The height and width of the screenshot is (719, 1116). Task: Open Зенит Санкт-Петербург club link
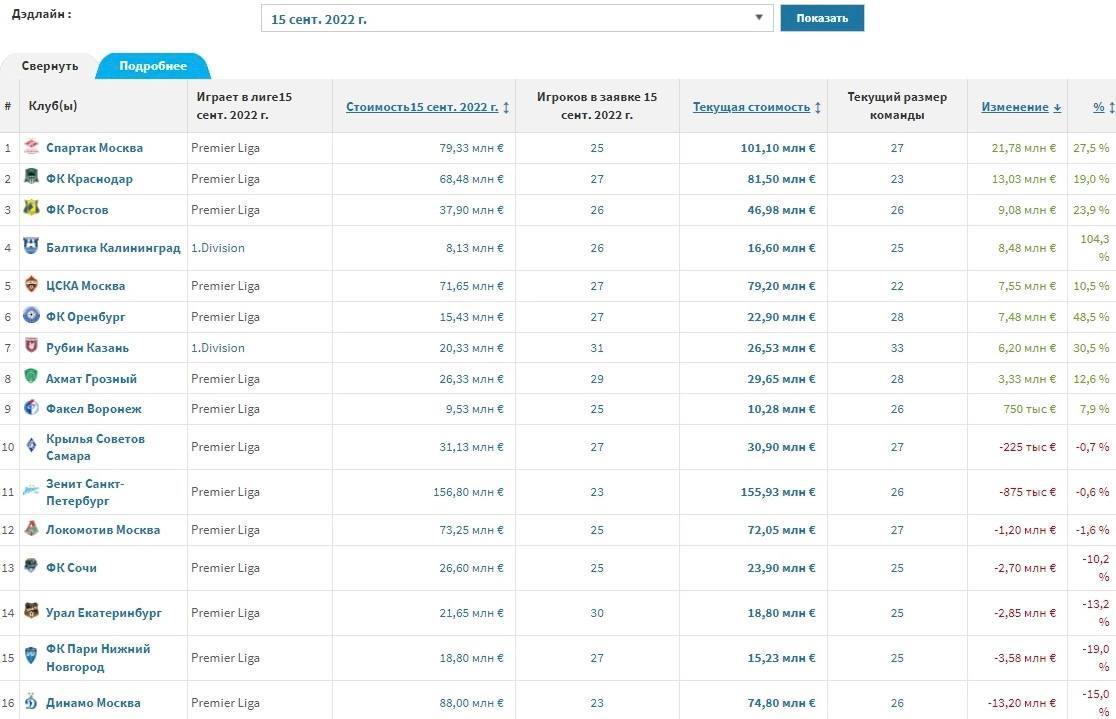click(85, 492)
